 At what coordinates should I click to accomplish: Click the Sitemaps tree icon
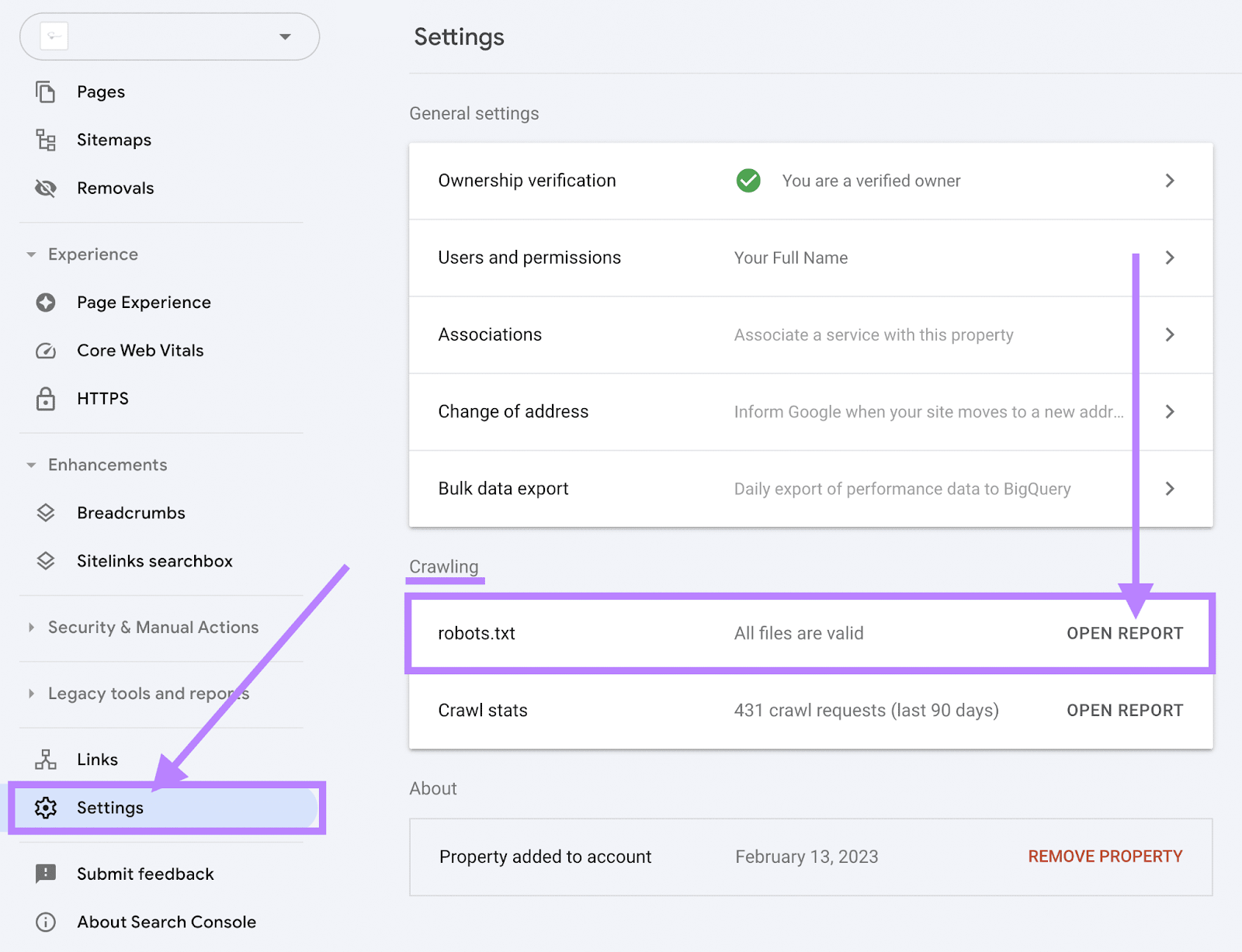click(46, 140)
